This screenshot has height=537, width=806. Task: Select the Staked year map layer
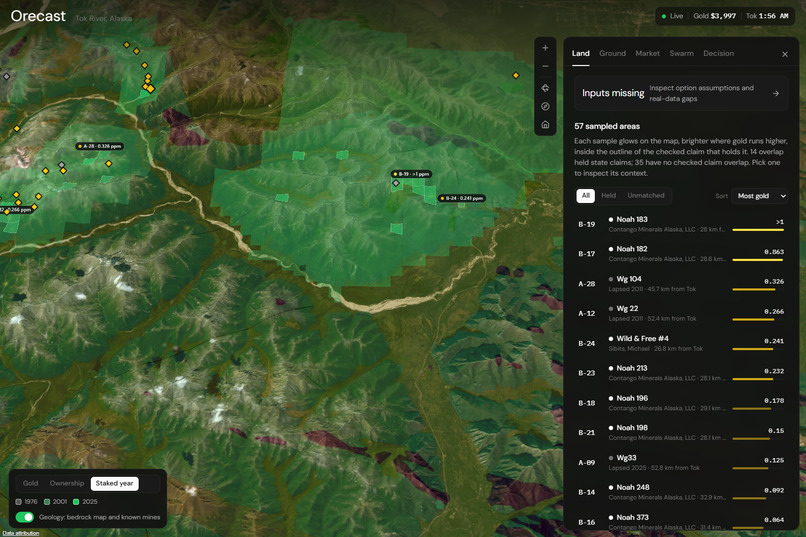tap(114, 484)
